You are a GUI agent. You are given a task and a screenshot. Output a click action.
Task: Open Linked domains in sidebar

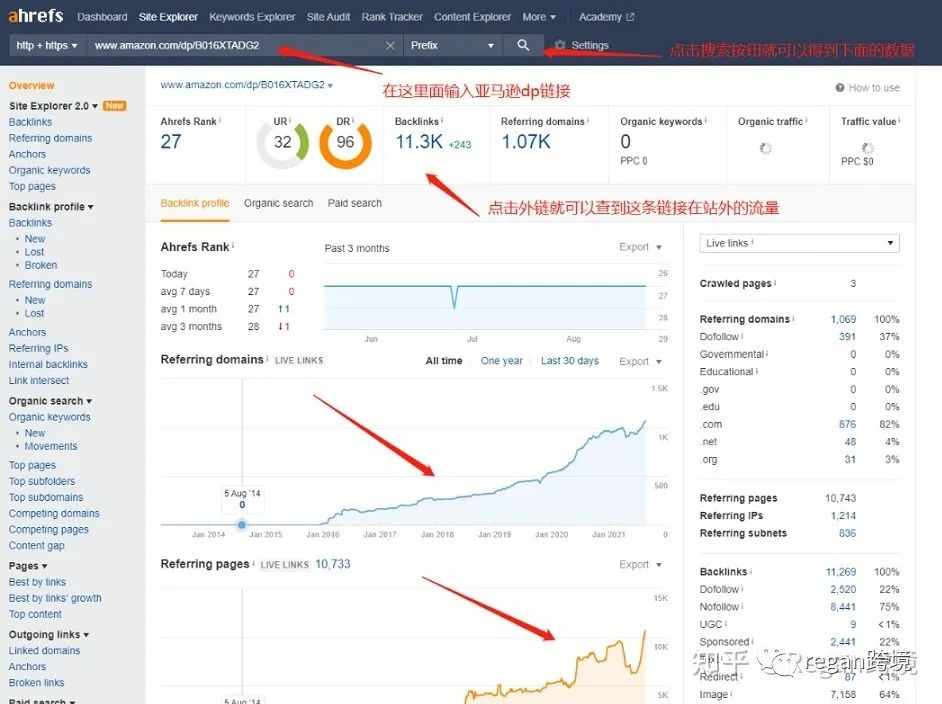(x=44, y=651)
